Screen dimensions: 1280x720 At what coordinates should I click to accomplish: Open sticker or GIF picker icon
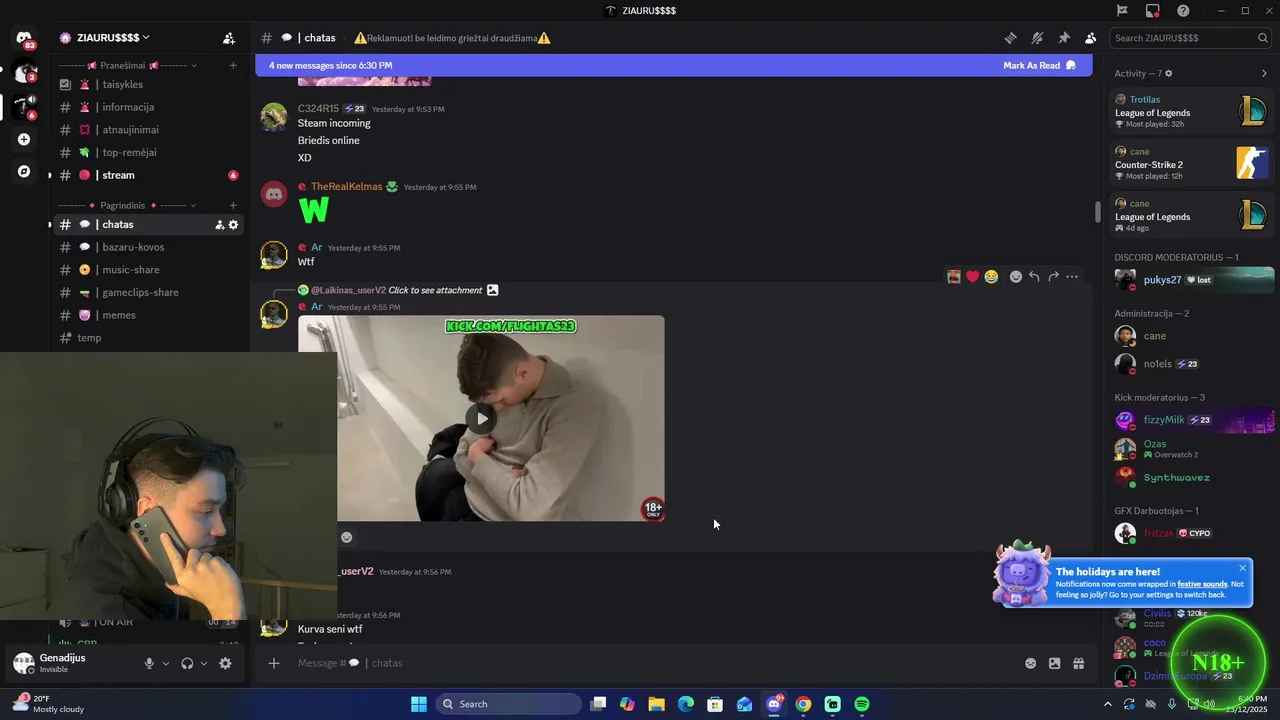1054,663
